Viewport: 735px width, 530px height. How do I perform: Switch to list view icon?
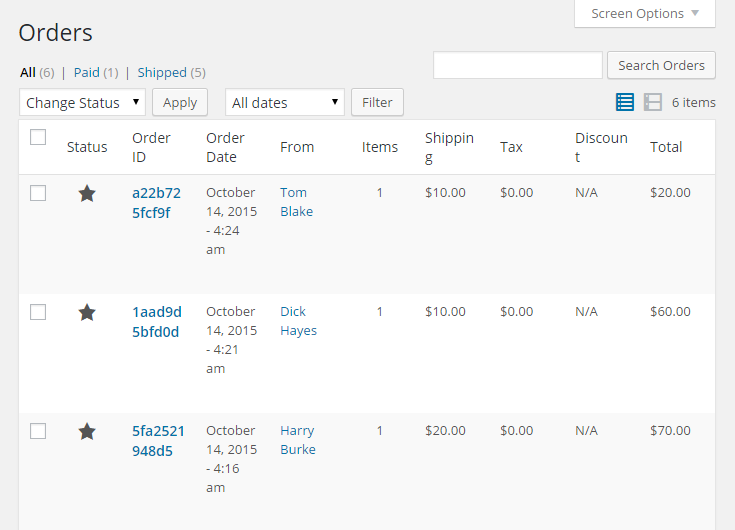625,102
